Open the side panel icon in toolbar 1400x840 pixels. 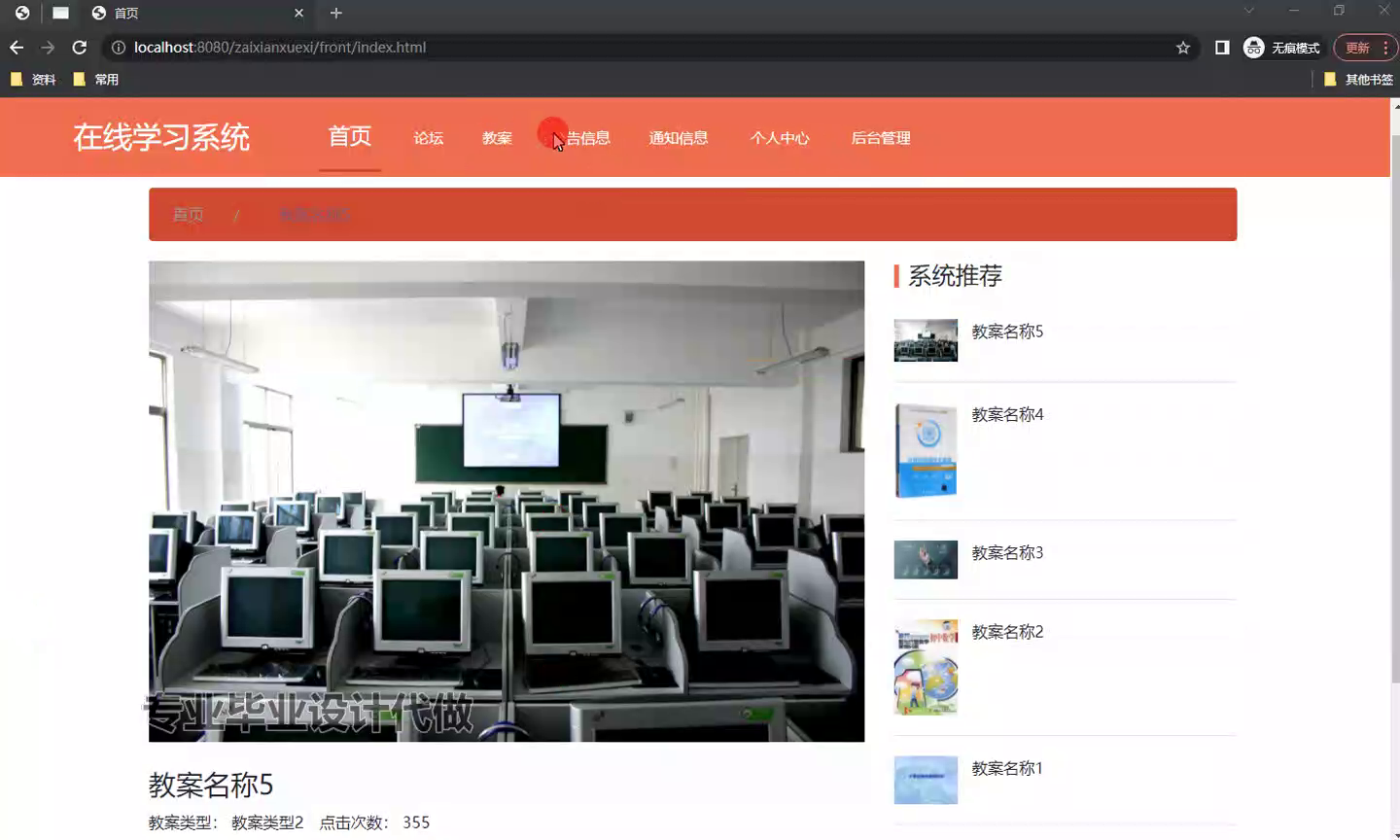click(1222, 47)
